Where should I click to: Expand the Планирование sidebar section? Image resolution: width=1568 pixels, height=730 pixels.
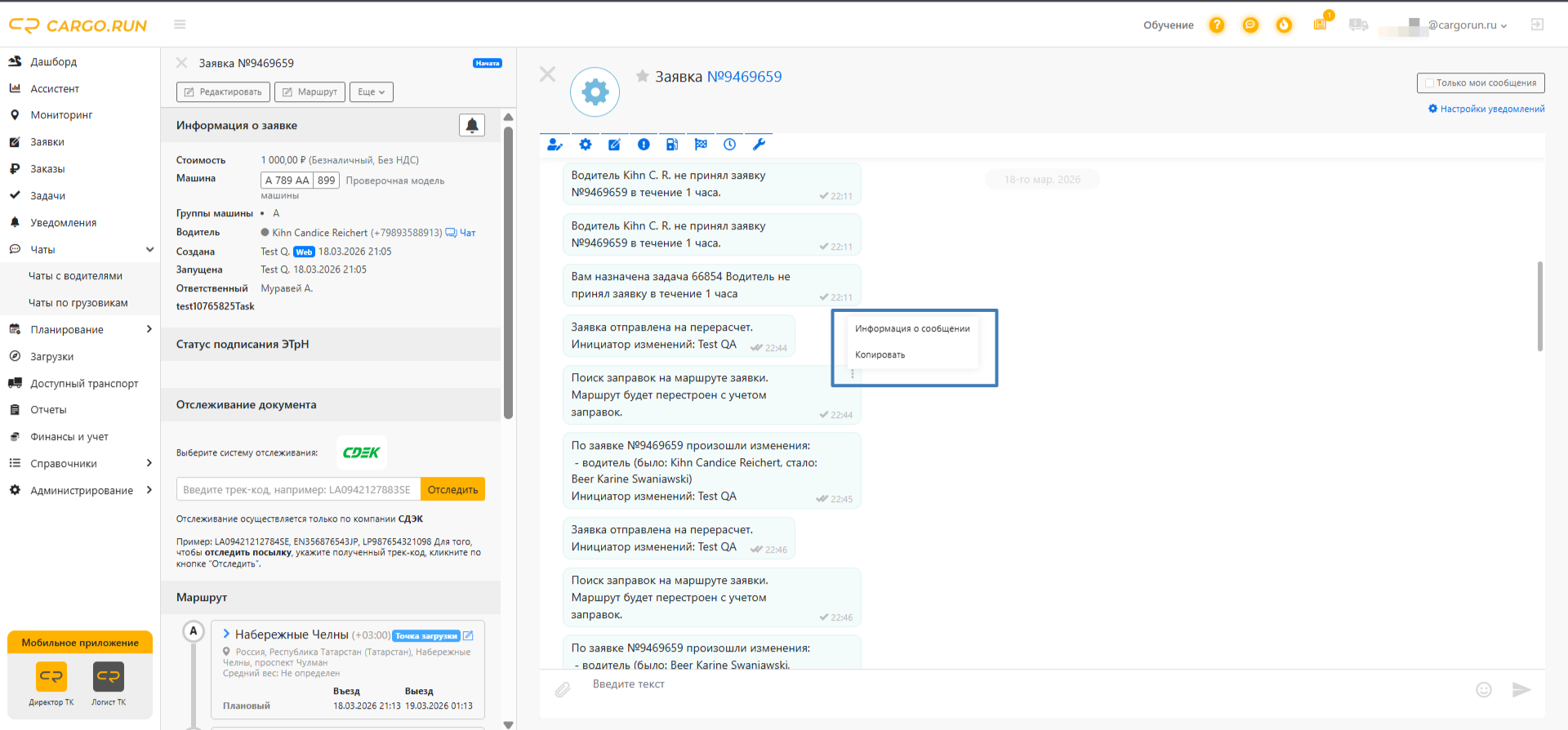pyautogui.click(x=149, y=329)
